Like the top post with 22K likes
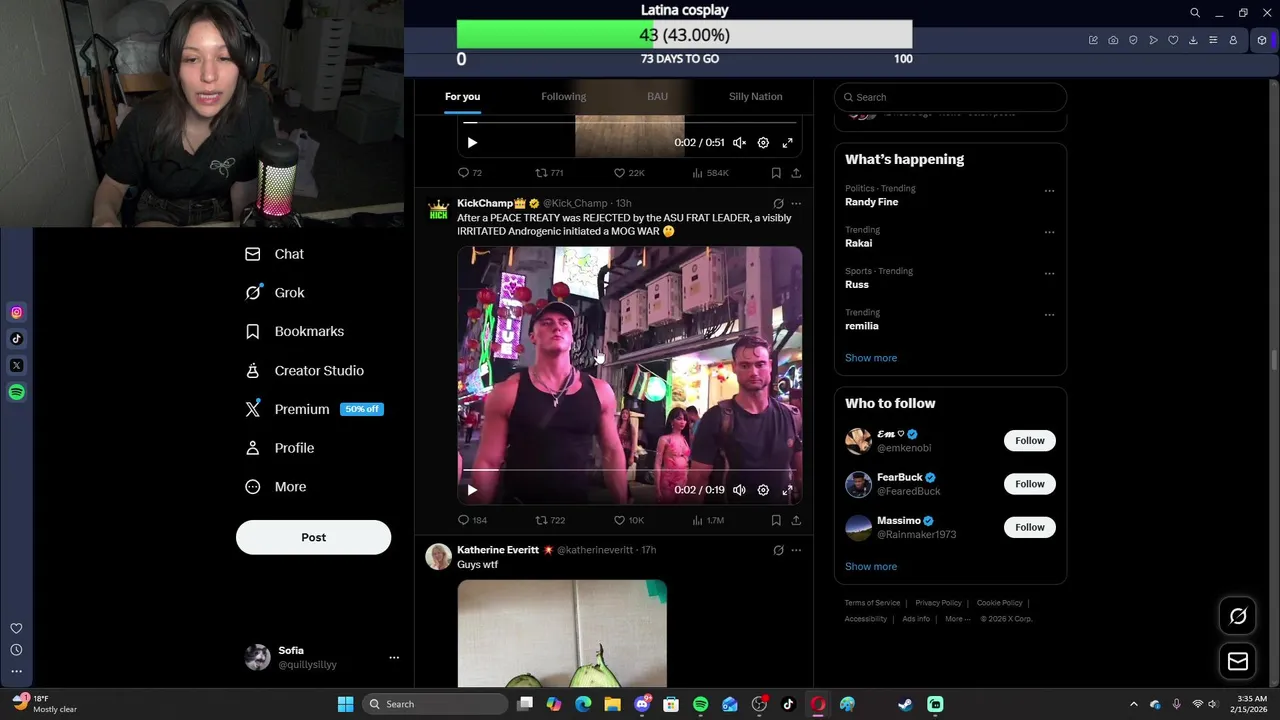 point(628,173)
